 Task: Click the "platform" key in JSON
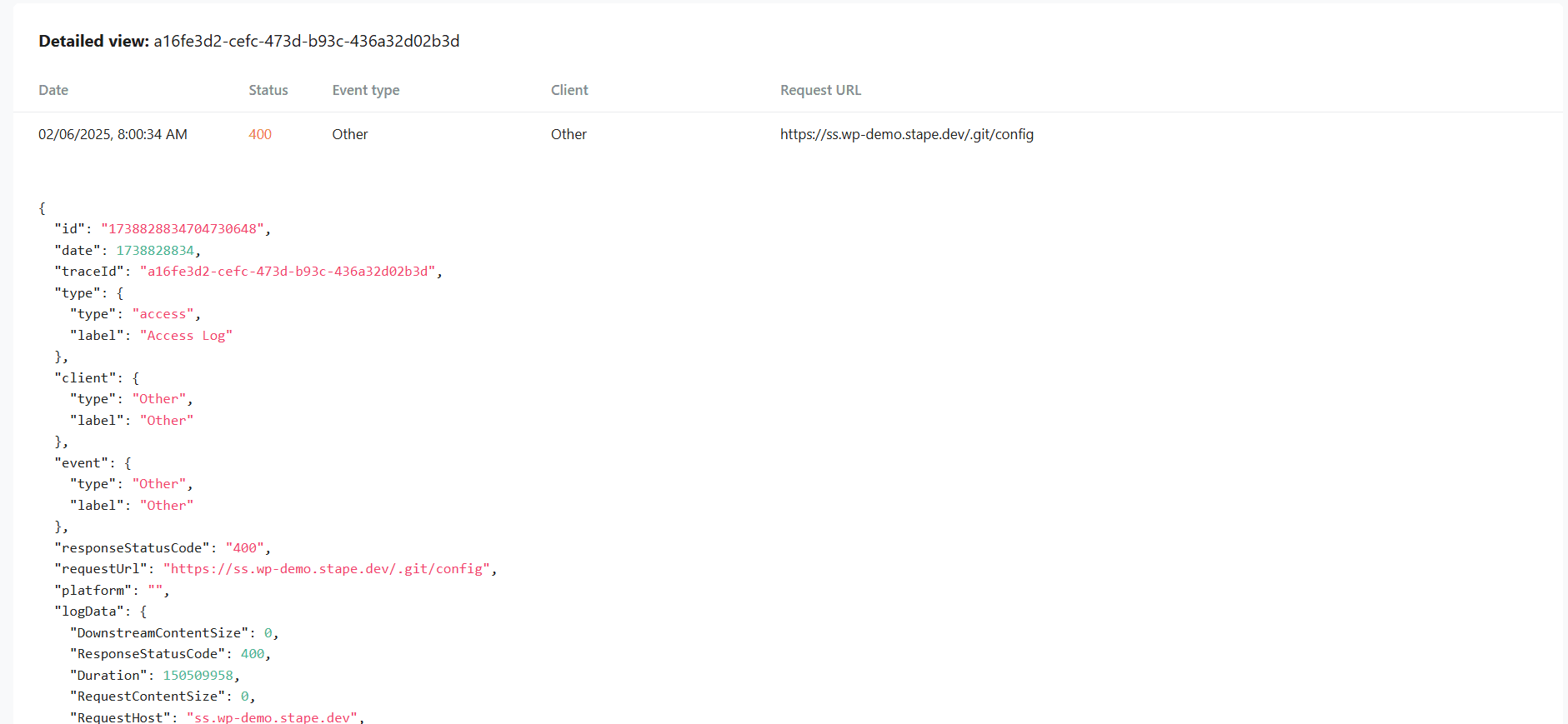tap(93, 590)
